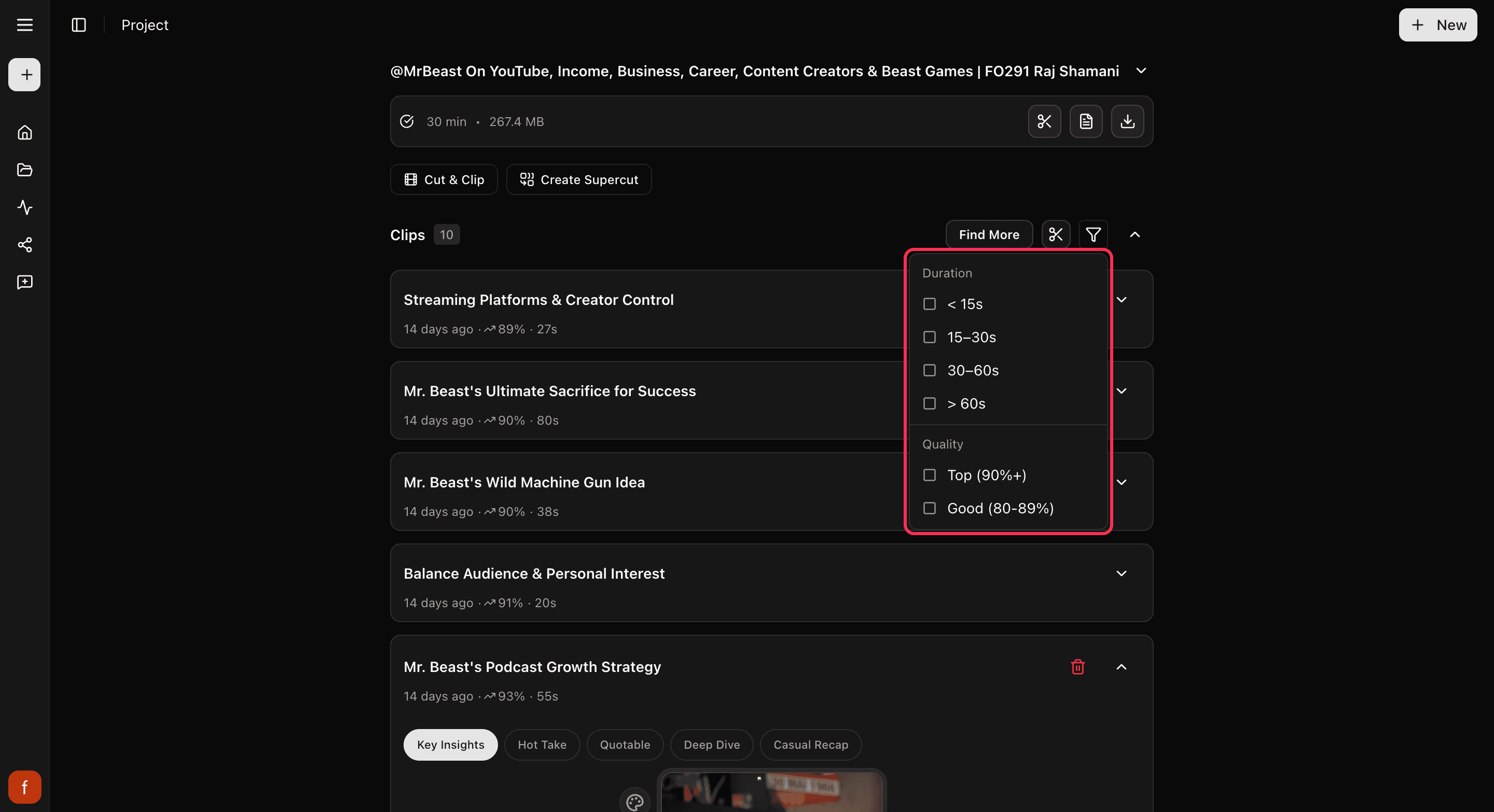
Task: Expand Balance Audience & Personal Interest clip
Action: [x=1121, y=574]
